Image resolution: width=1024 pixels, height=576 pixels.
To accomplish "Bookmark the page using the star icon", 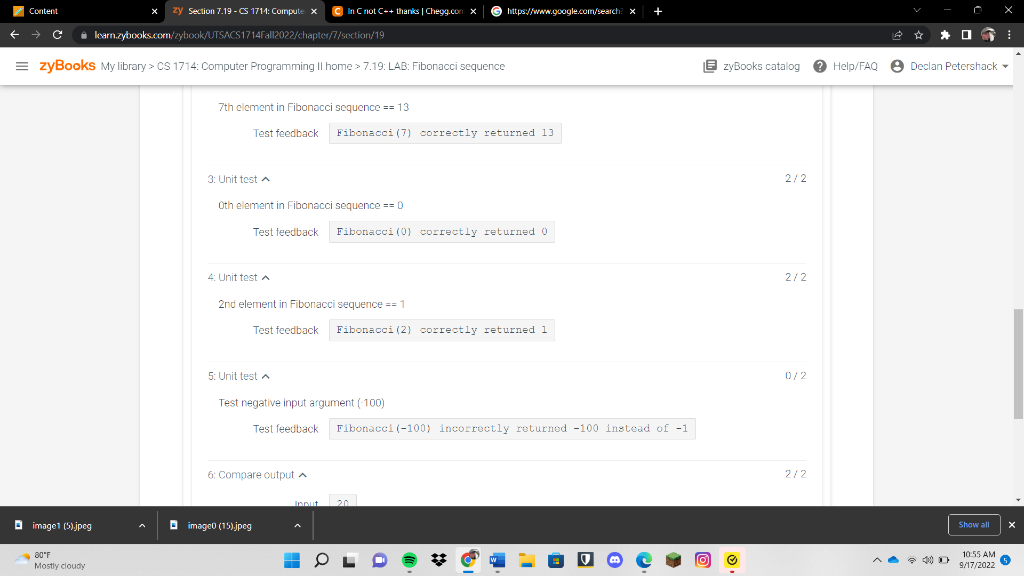I will tap(918, 33).
